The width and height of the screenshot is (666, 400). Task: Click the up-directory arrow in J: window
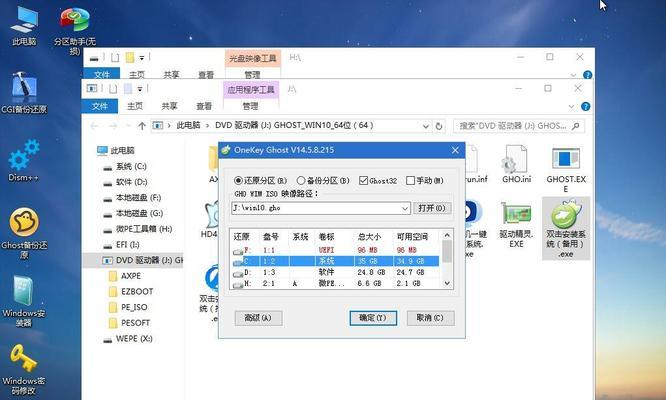(141, 126)
